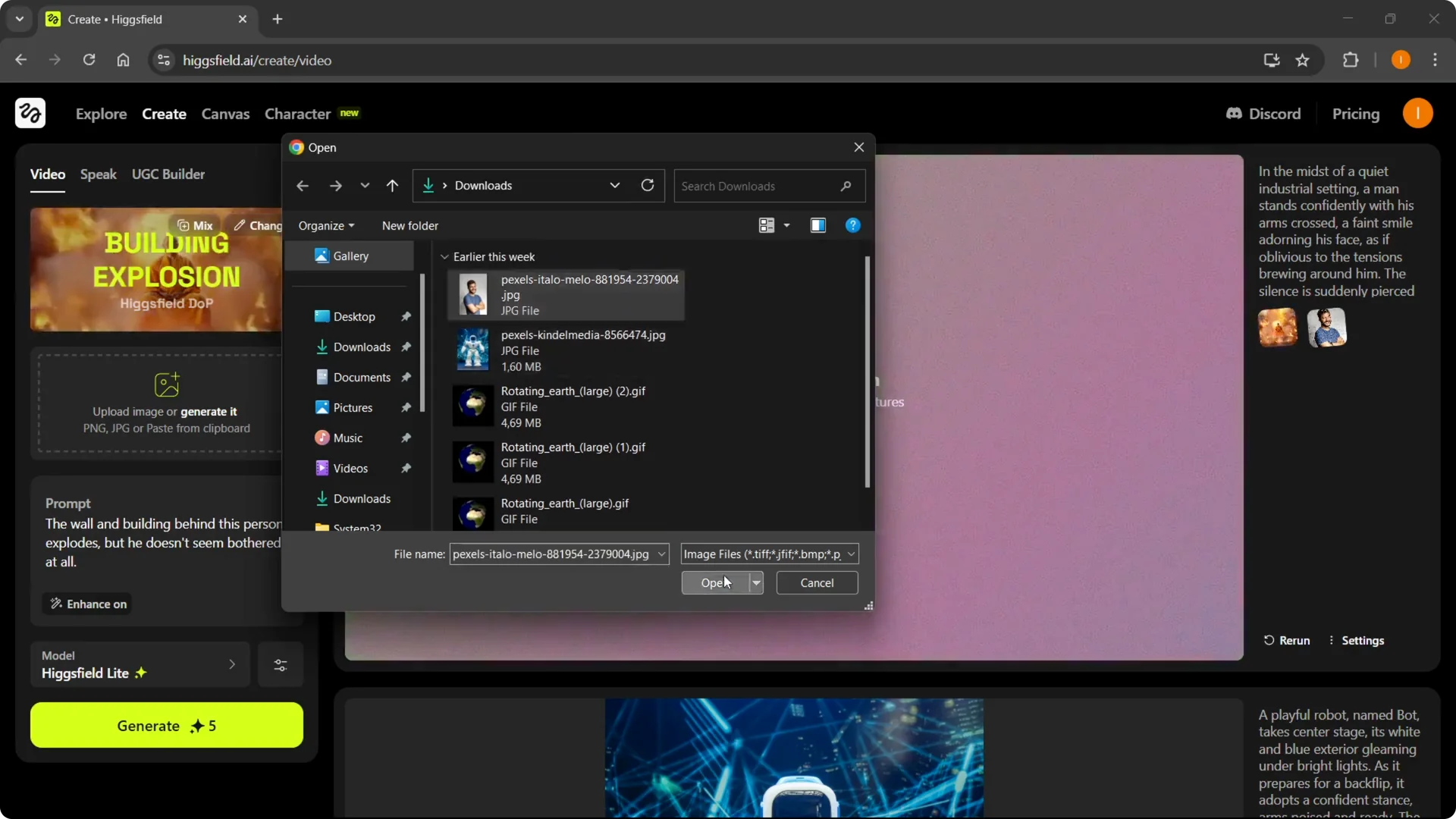The image size is (1456, 819).
Task: Open the browser extensions icon
Action: (x=1351, y=60)
